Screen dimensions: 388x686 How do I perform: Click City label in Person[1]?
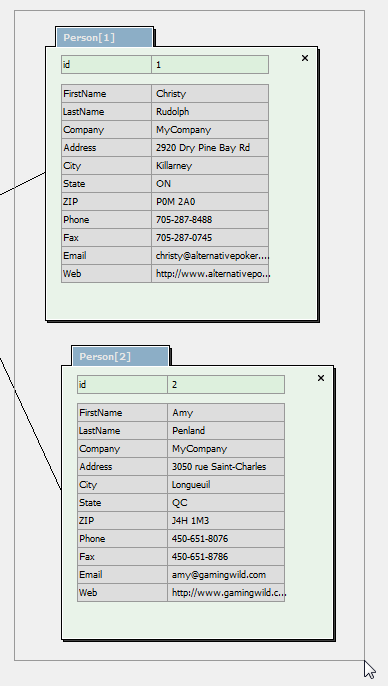106,165
